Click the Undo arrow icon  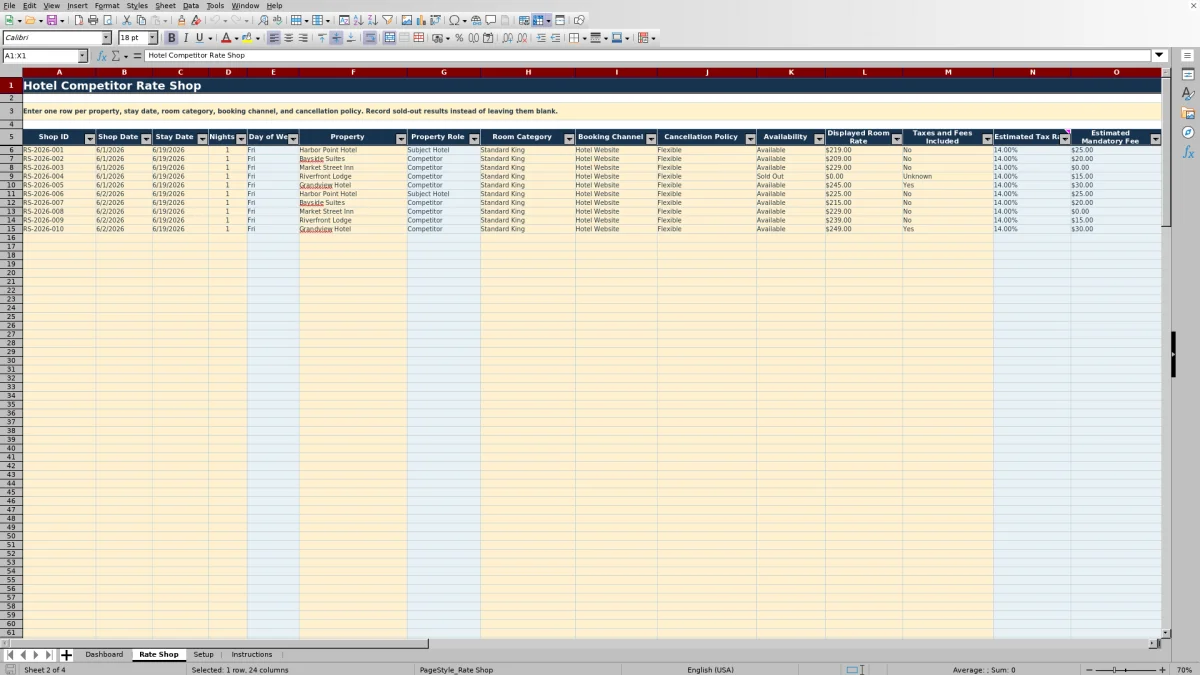tap(214, 20)
